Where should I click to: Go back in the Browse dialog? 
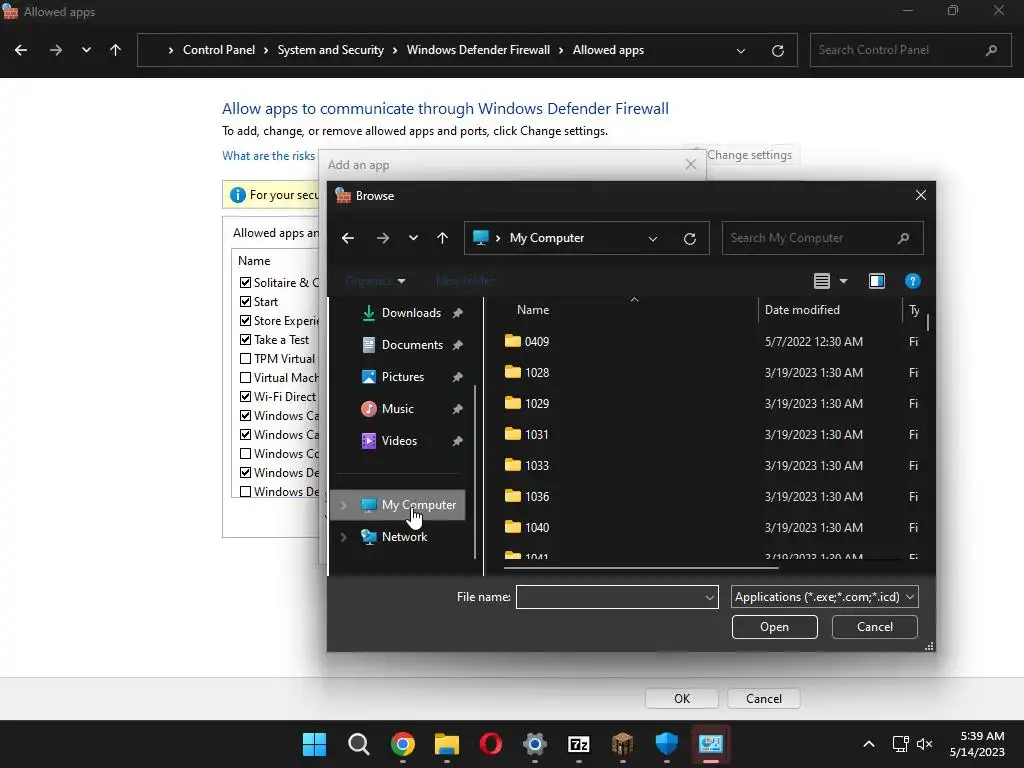pos(347,238)
